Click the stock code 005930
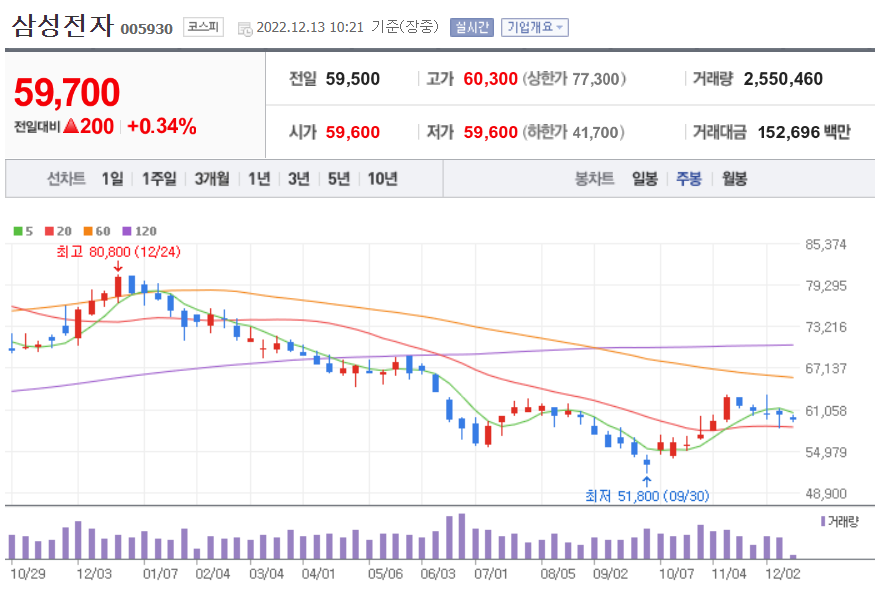Image resolution: width=880 pixels, height=589 pixels. click(146, 29)
